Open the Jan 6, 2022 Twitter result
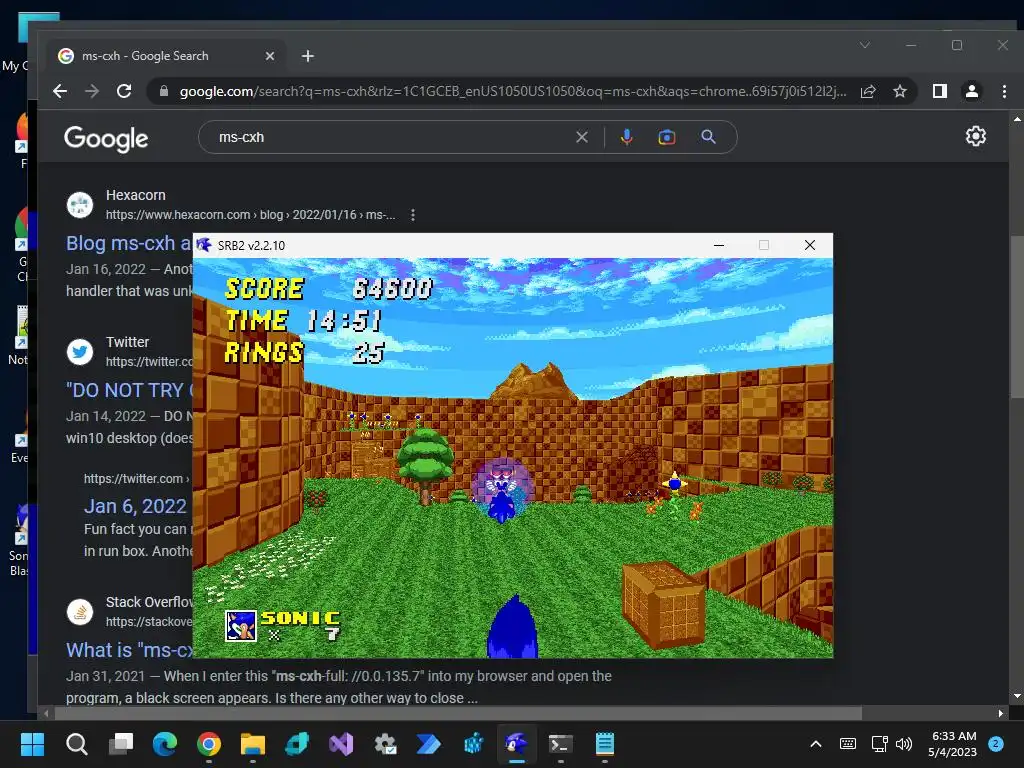The width and height of the screenshot is (1024, 768). pos(135,506)
